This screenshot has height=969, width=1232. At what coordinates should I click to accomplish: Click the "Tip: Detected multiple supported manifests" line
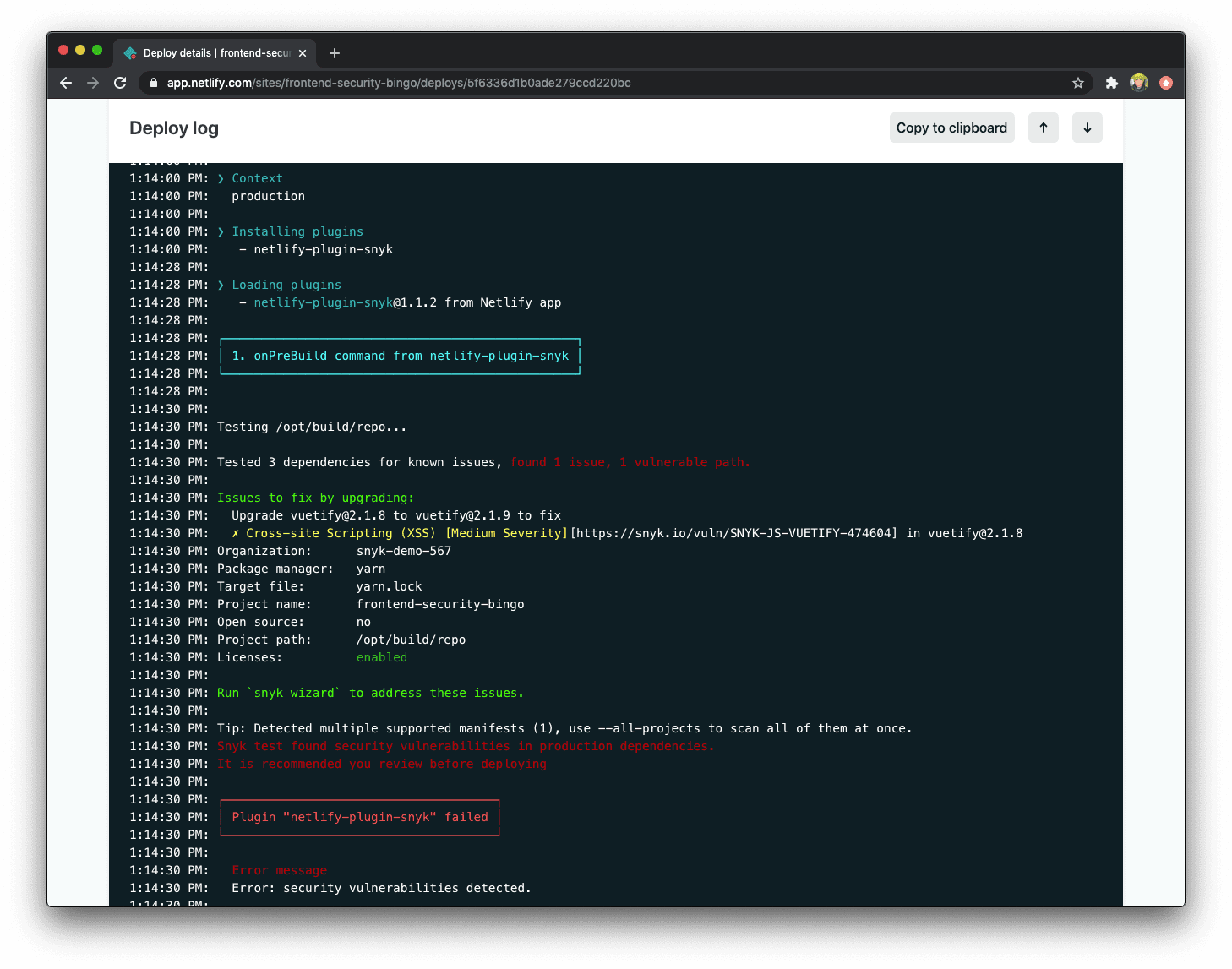point(564,728)
